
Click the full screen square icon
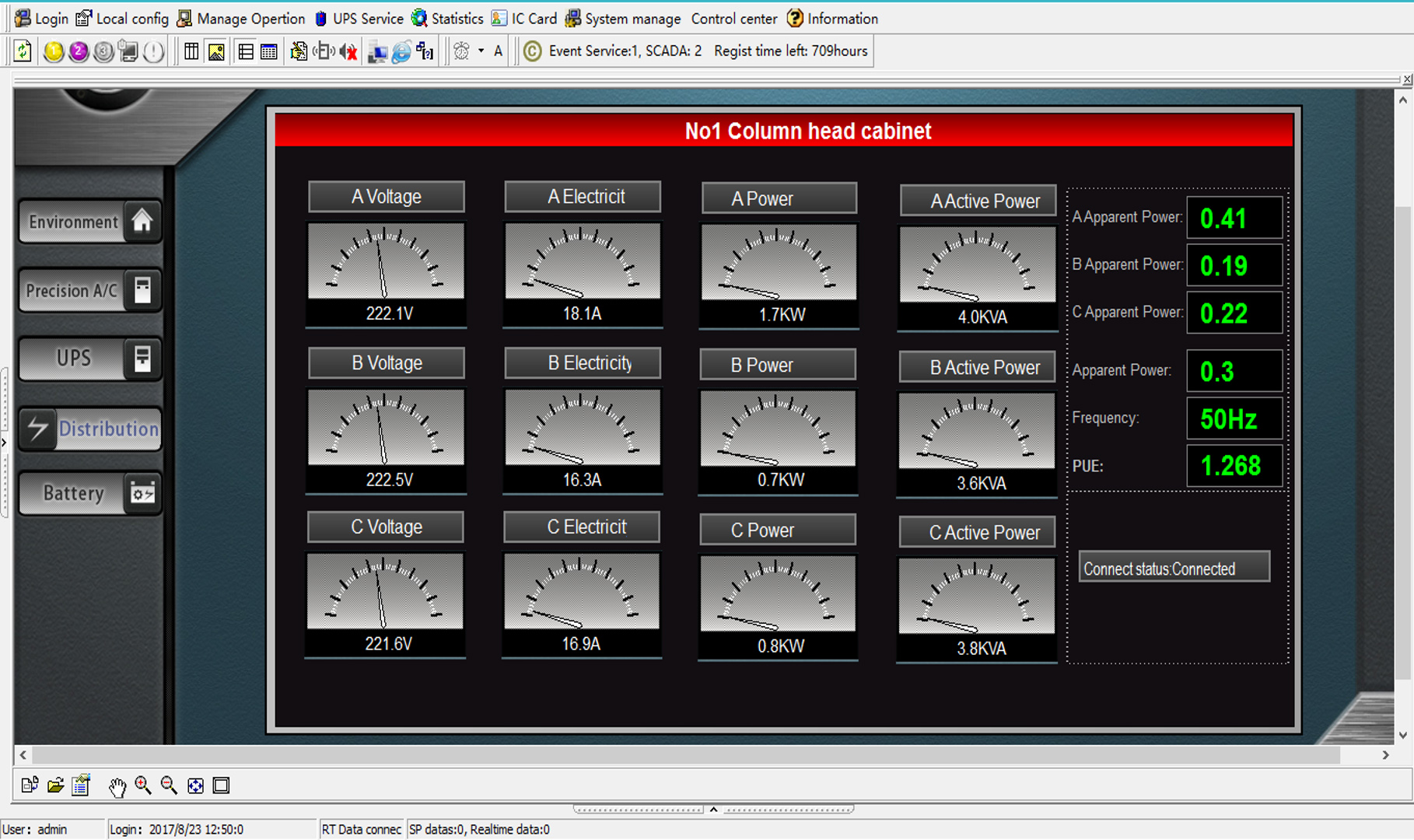[221, 786]
